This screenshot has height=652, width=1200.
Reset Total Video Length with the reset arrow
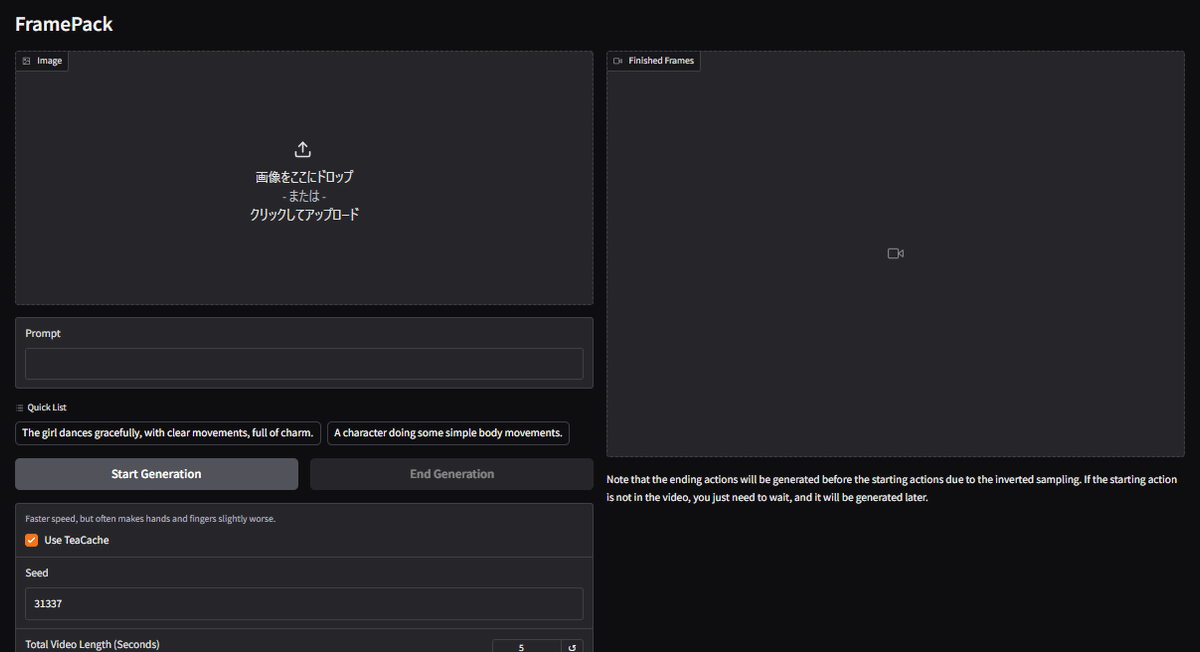click(572, 647)
